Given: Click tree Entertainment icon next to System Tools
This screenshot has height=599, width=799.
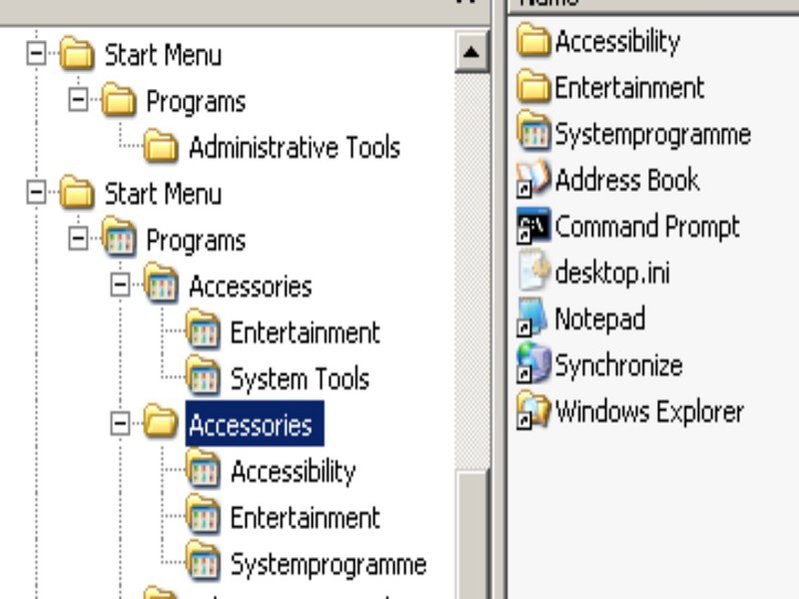Looking at the screenshot, I should click(x=203, y=331).
